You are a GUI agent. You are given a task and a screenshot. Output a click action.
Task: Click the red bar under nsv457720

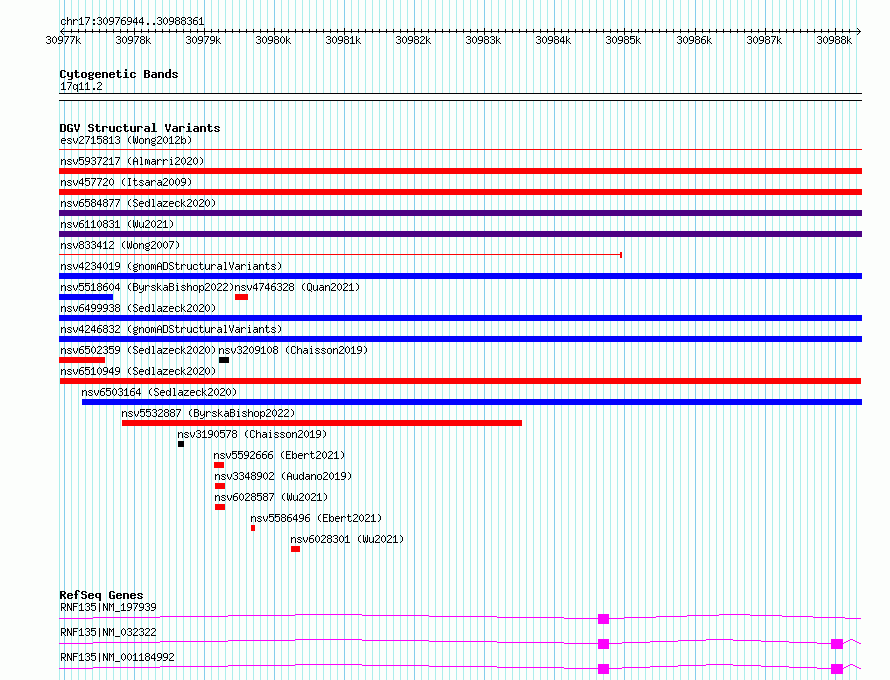(460, 192)
